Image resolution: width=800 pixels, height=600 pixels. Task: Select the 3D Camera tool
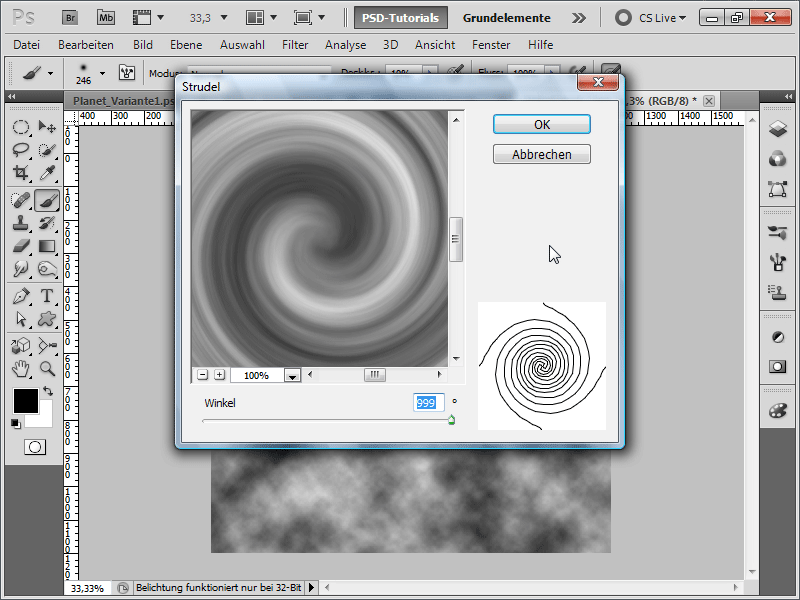pos(47,346)
